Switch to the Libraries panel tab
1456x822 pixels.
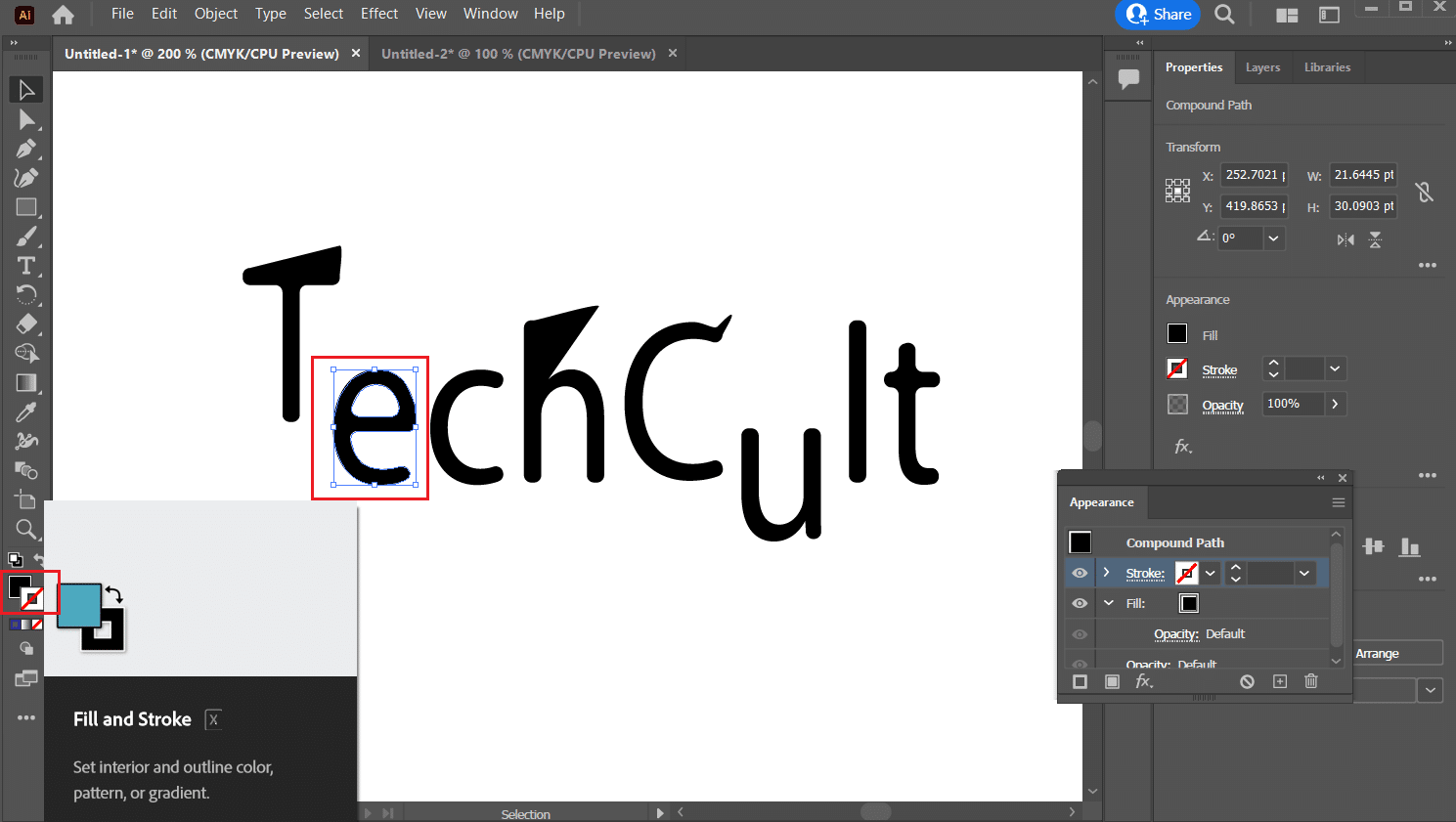pos(1327,67)
